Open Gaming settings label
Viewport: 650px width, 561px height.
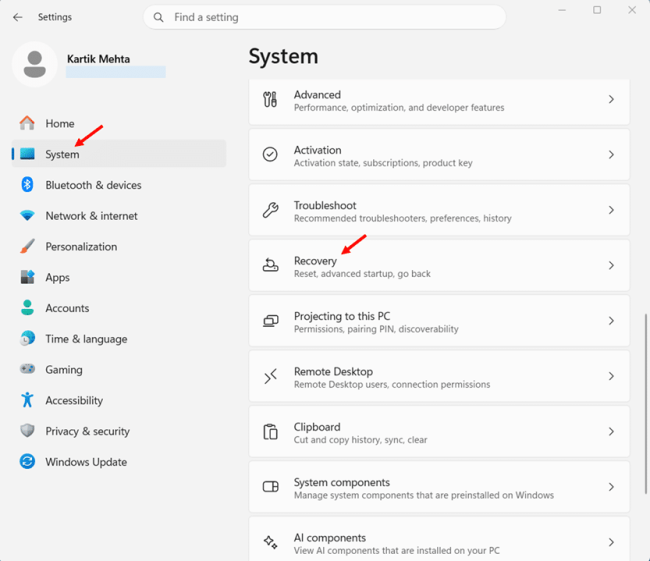(x=64, y=369)
